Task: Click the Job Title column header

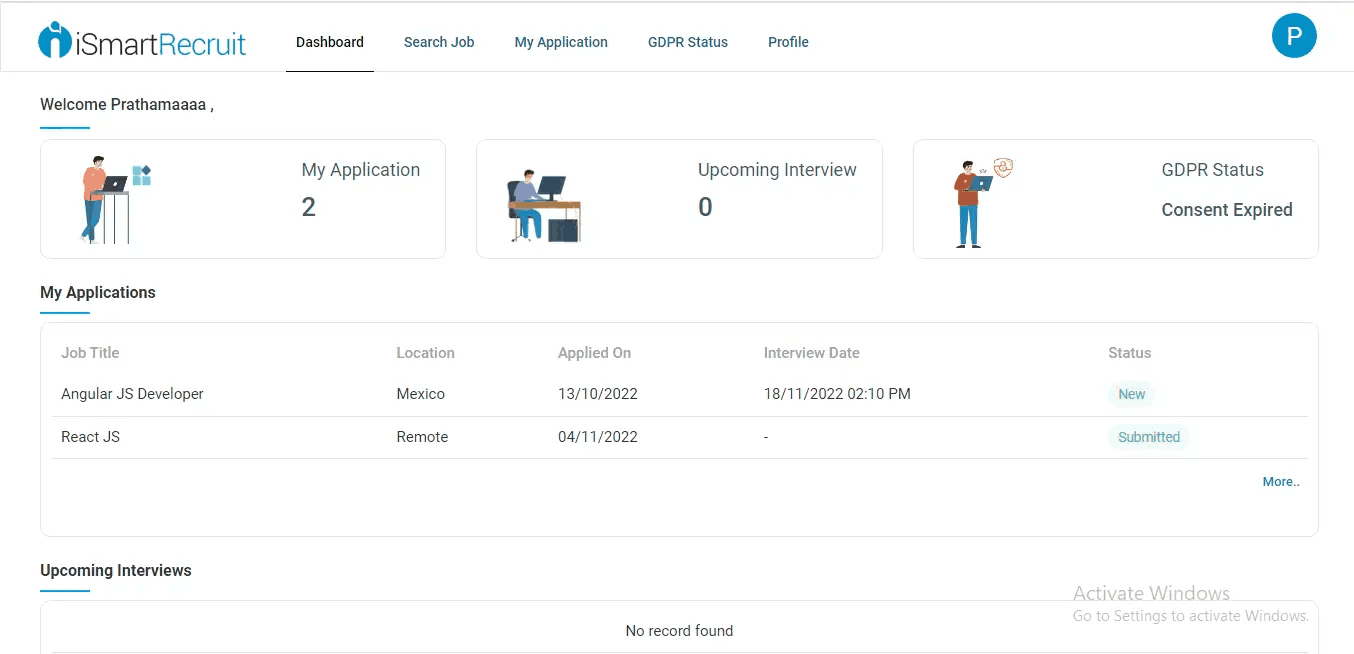Action: point(90,353)
